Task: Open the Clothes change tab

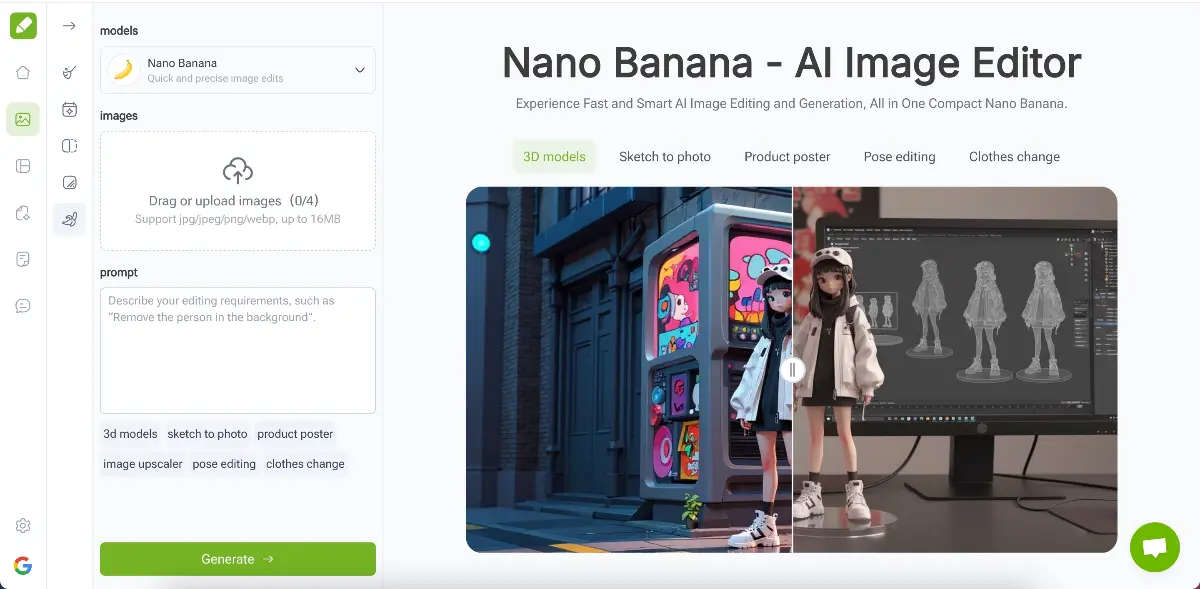Action: point(1014,156)
